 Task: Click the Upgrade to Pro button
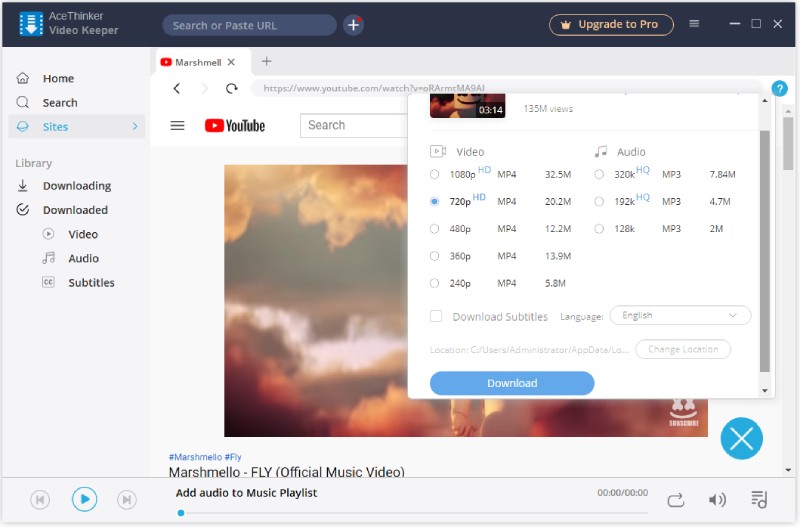pyautogui.click(x=611, y=24)
